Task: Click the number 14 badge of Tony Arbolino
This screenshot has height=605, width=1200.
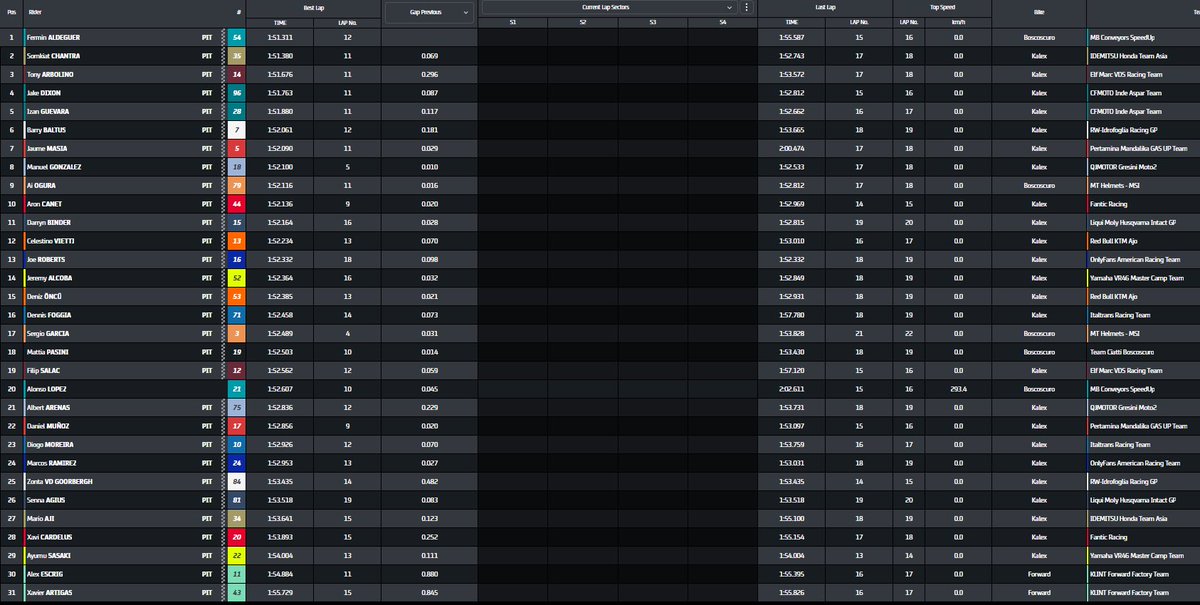Action: point(237,74)
